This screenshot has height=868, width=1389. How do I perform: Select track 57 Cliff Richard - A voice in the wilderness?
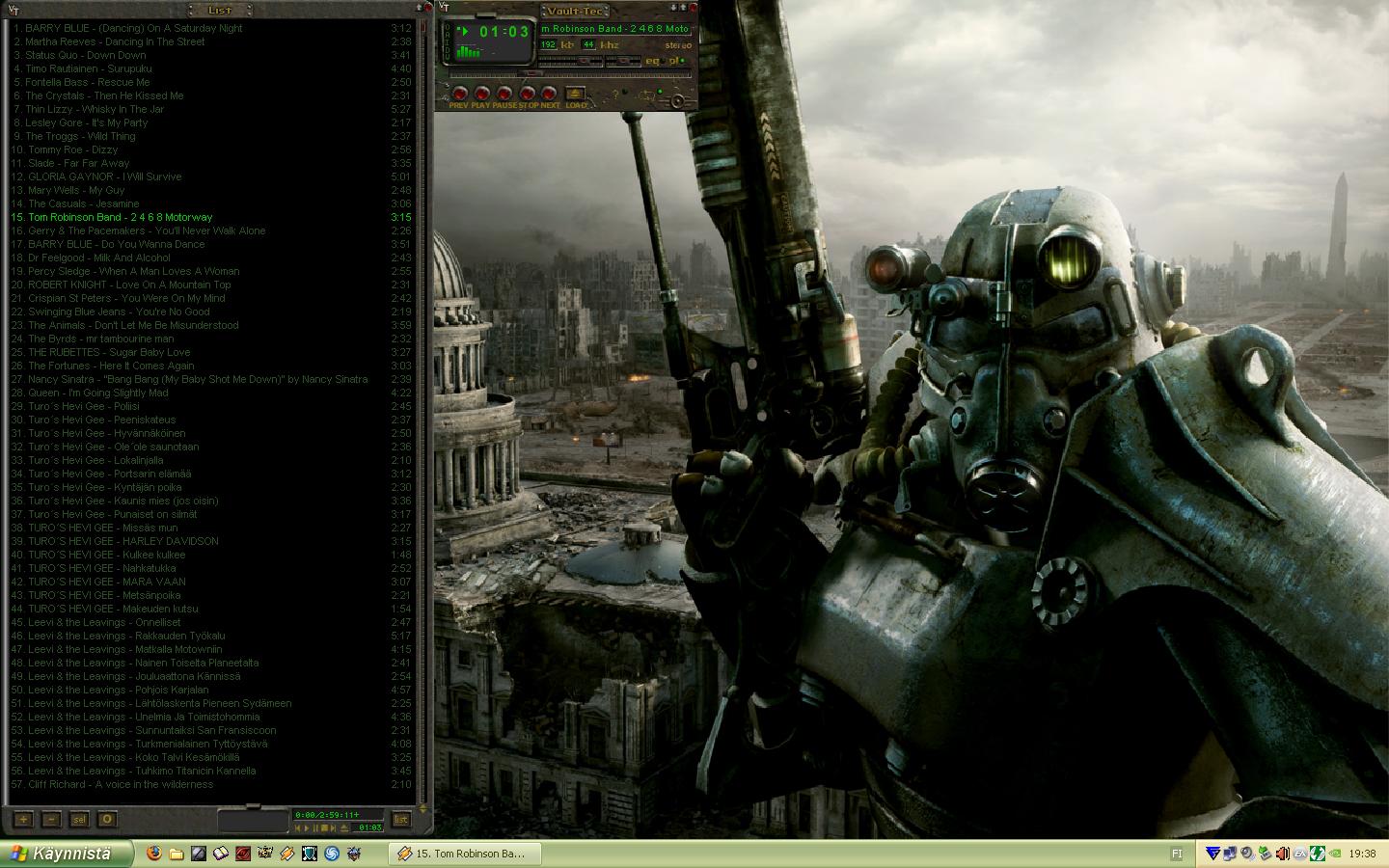click(x=212, y=784)
